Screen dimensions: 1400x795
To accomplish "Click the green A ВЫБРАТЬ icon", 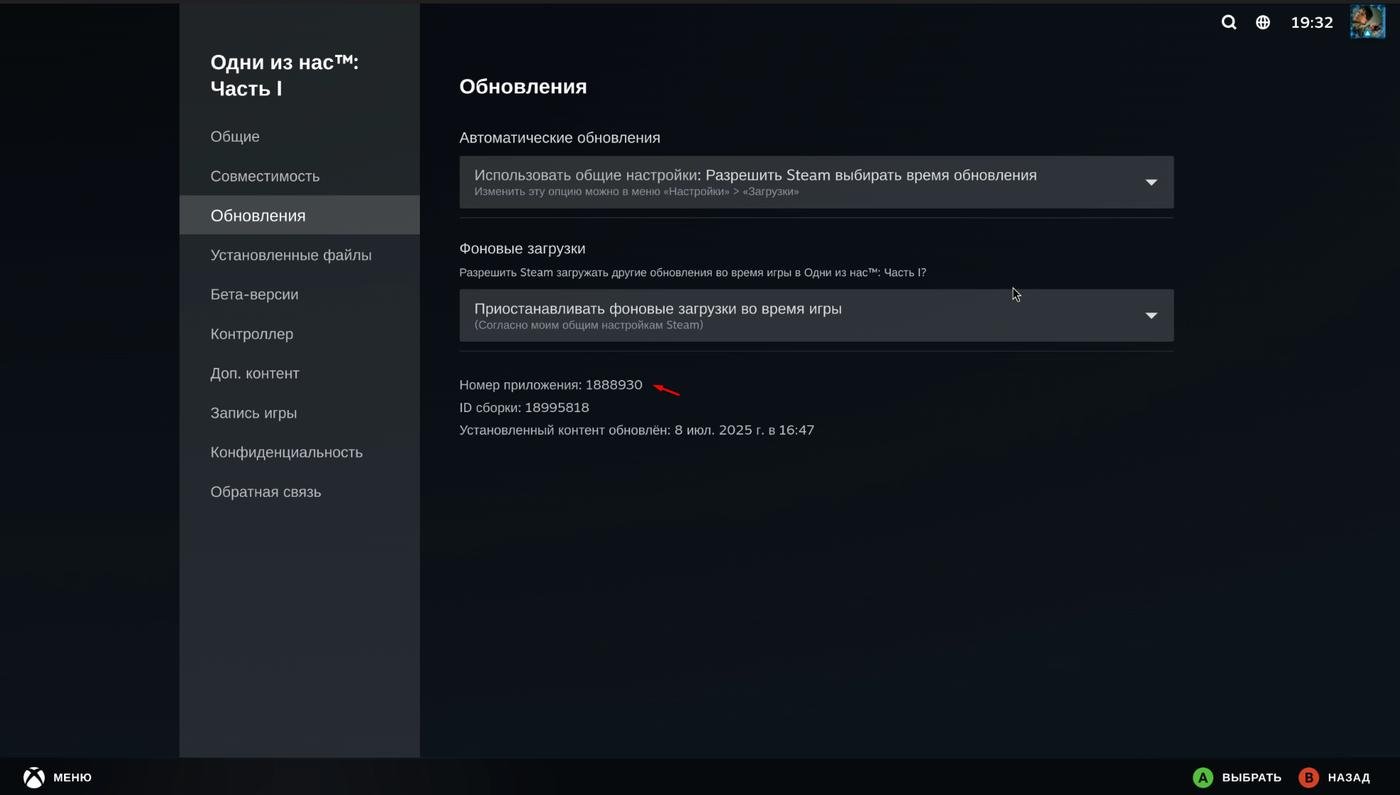I will 1203,777.
